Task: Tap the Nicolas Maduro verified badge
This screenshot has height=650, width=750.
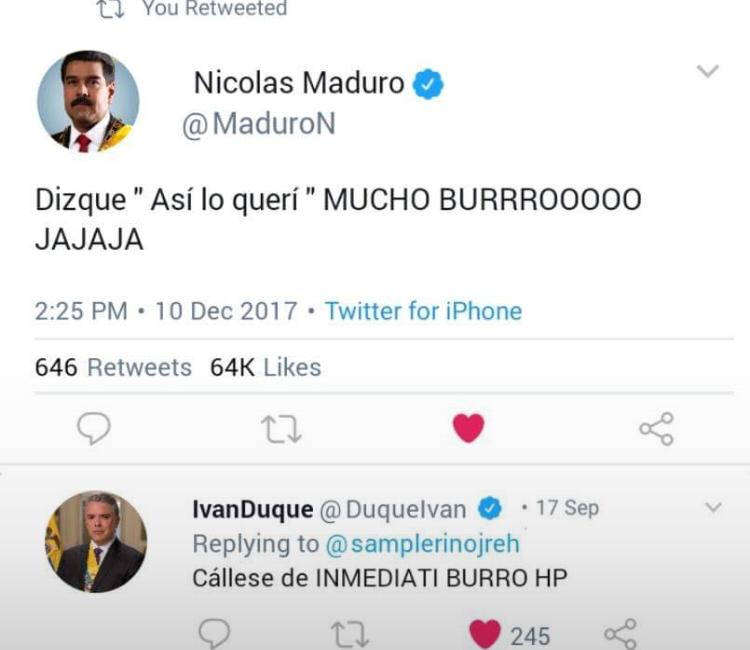Action: click(x=428, y=84)
